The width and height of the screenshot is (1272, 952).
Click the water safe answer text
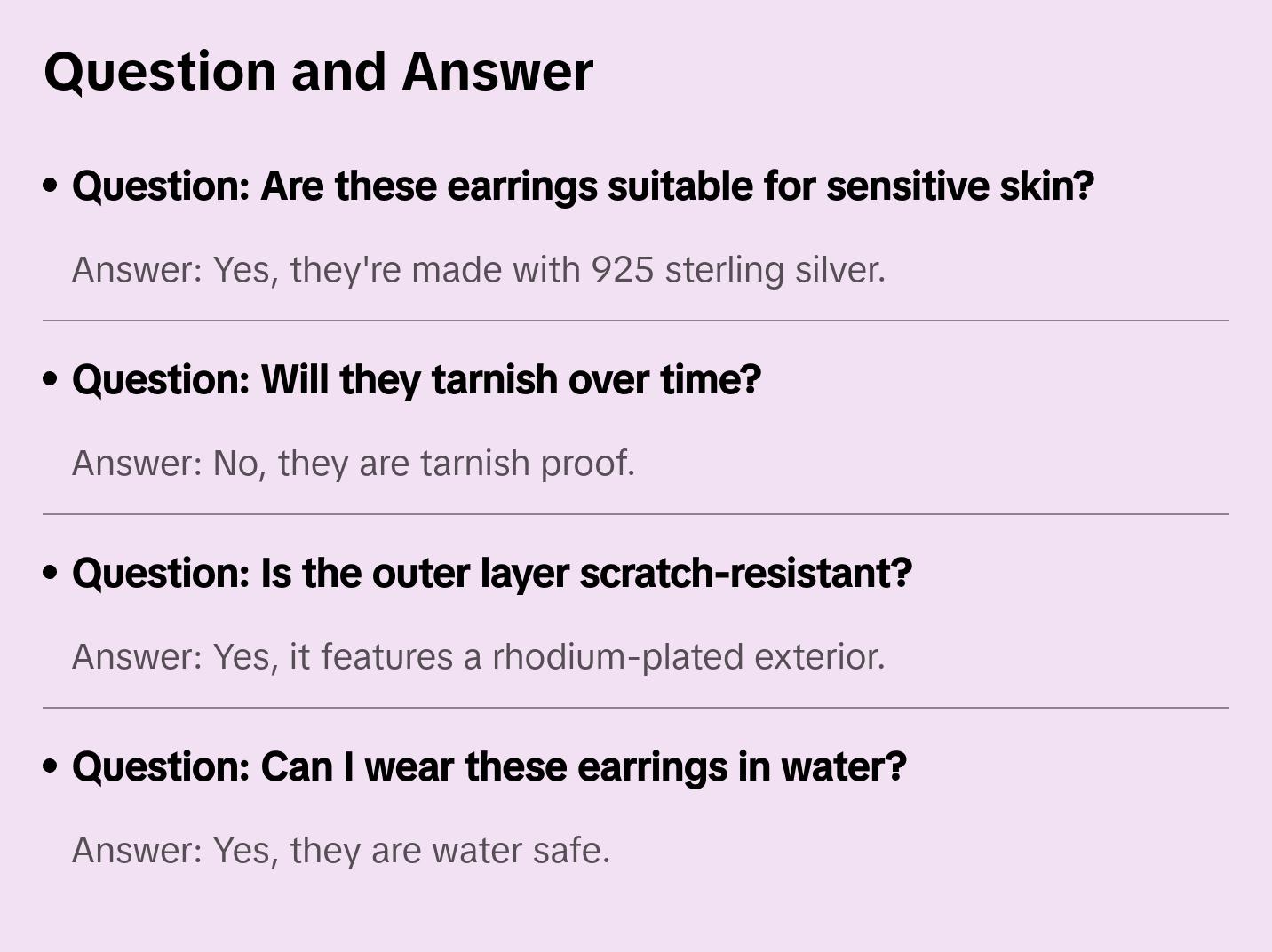coord(341,851)
